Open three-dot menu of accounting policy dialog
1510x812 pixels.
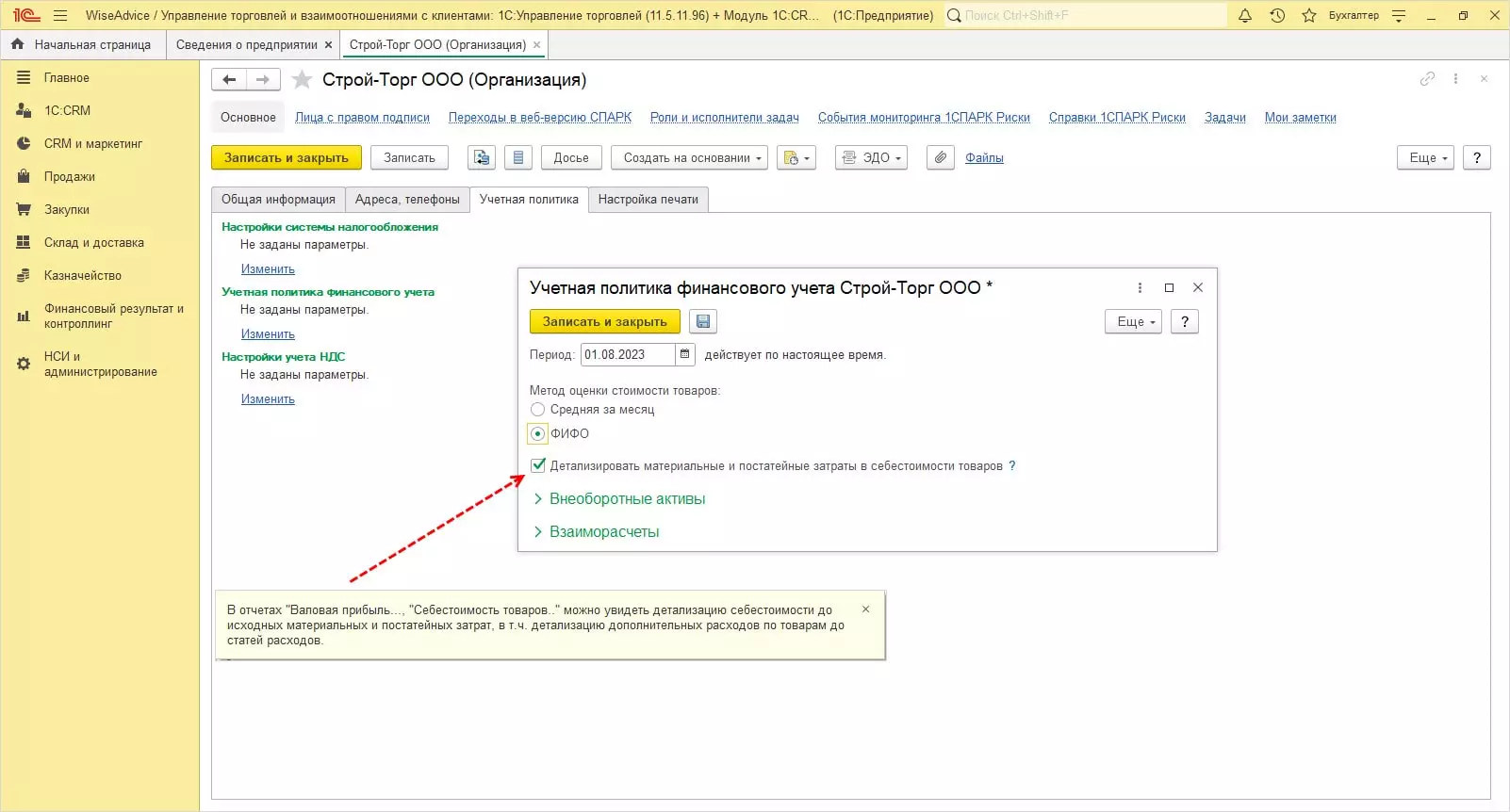pos(1140,287)
